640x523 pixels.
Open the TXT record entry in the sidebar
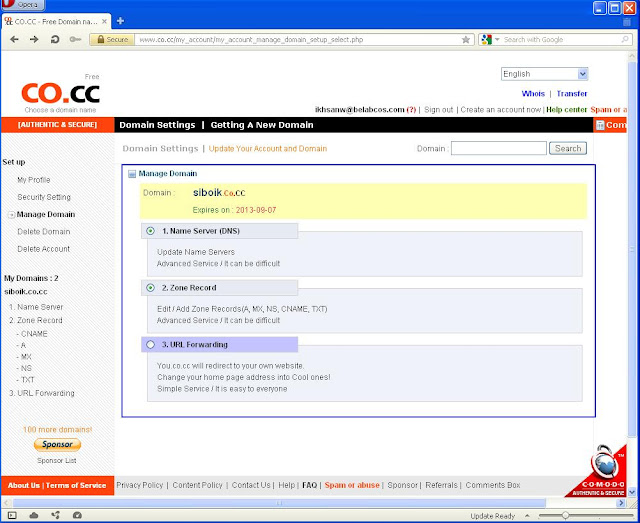25,380
